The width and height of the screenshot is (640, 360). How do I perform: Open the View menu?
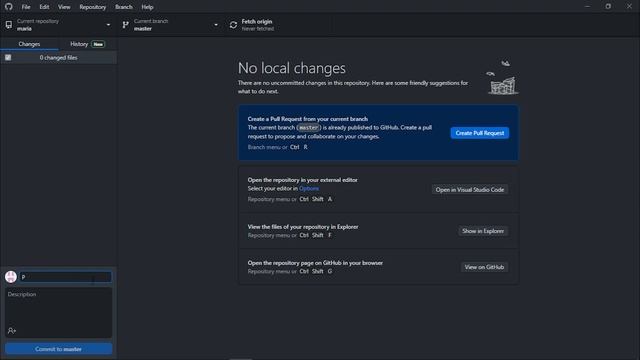64,7
